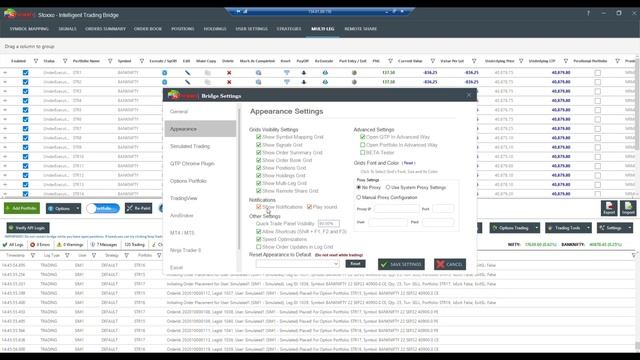This screenshot has width=640, height=360.
Task: Click the PayOff icon in STR2 row
Action: [x=304, y=82]
